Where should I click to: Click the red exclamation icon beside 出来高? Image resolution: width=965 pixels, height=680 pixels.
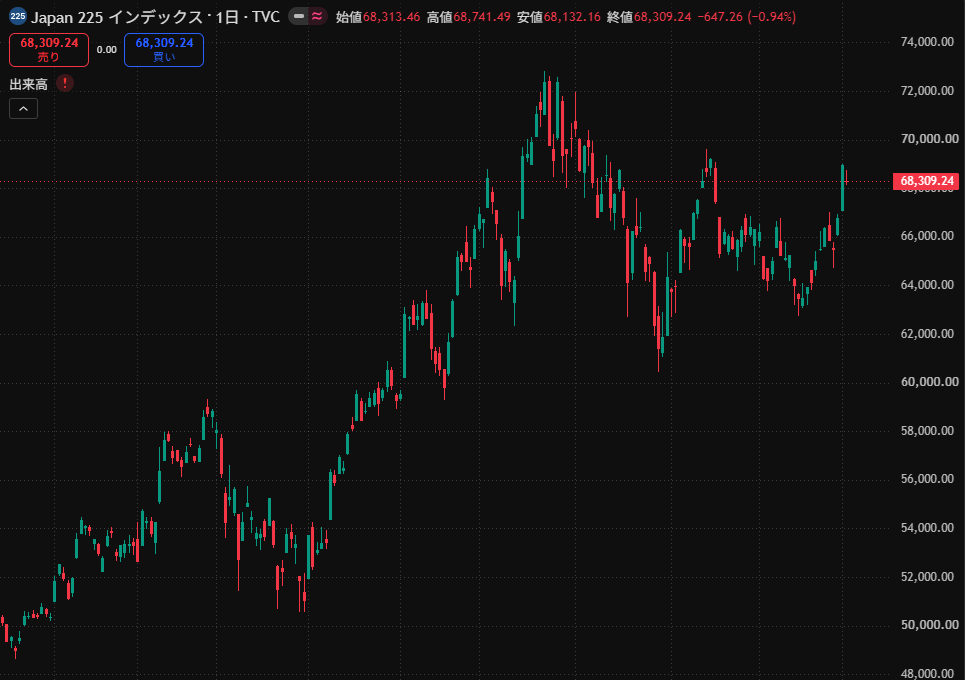(x=65, y=84)
